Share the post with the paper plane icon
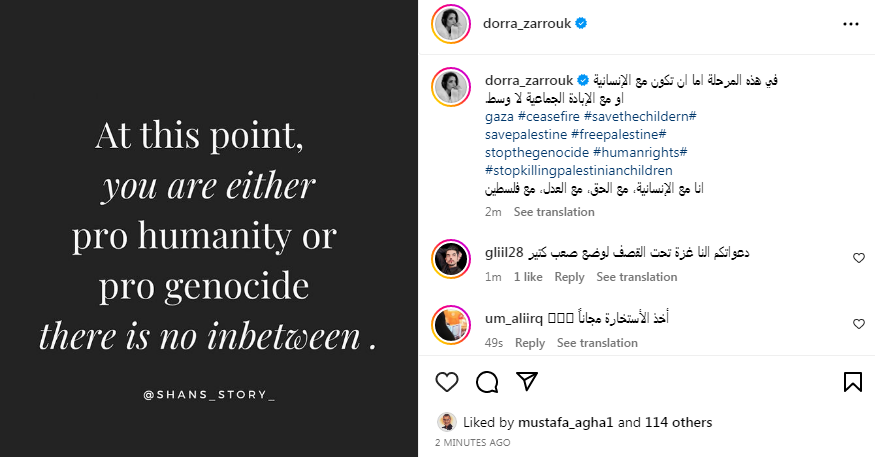This screenshot has height=457, width=875. (527, 381)
